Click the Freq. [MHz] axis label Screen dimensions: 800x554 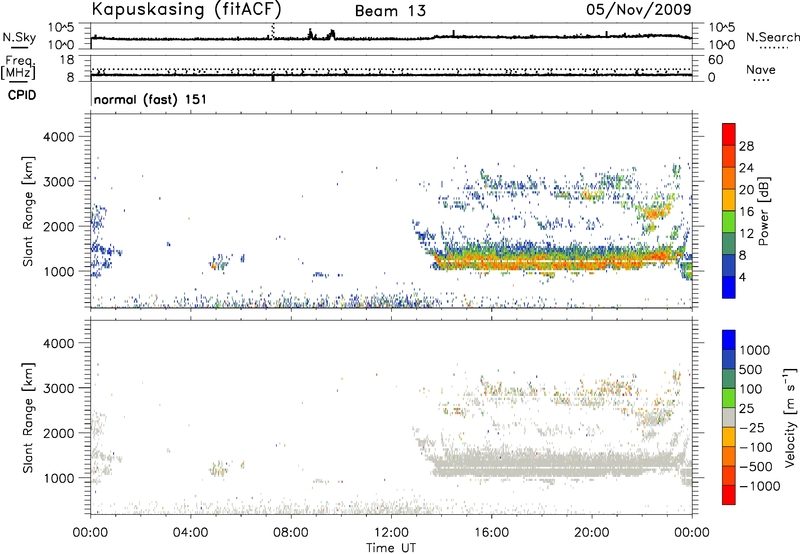click(18, 68)
